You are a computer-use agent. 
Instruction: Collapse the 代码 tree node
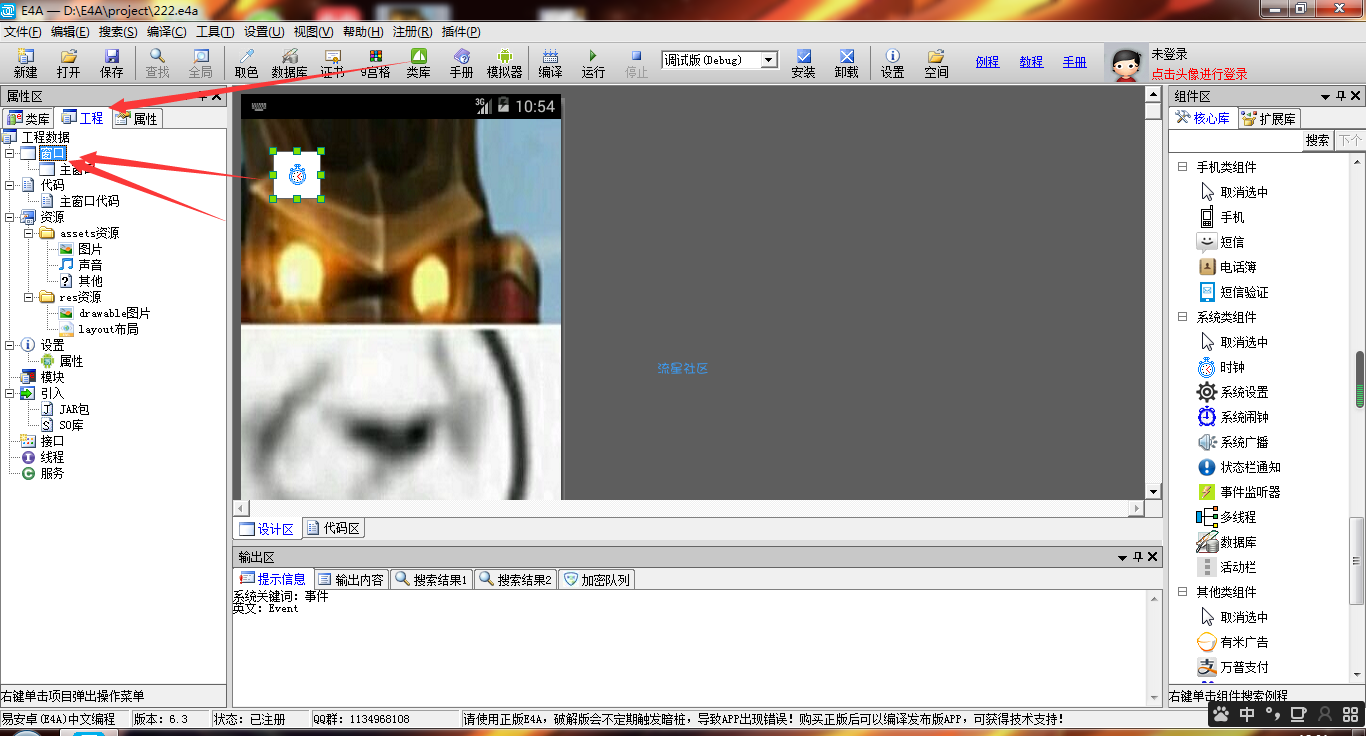[9, 185]
